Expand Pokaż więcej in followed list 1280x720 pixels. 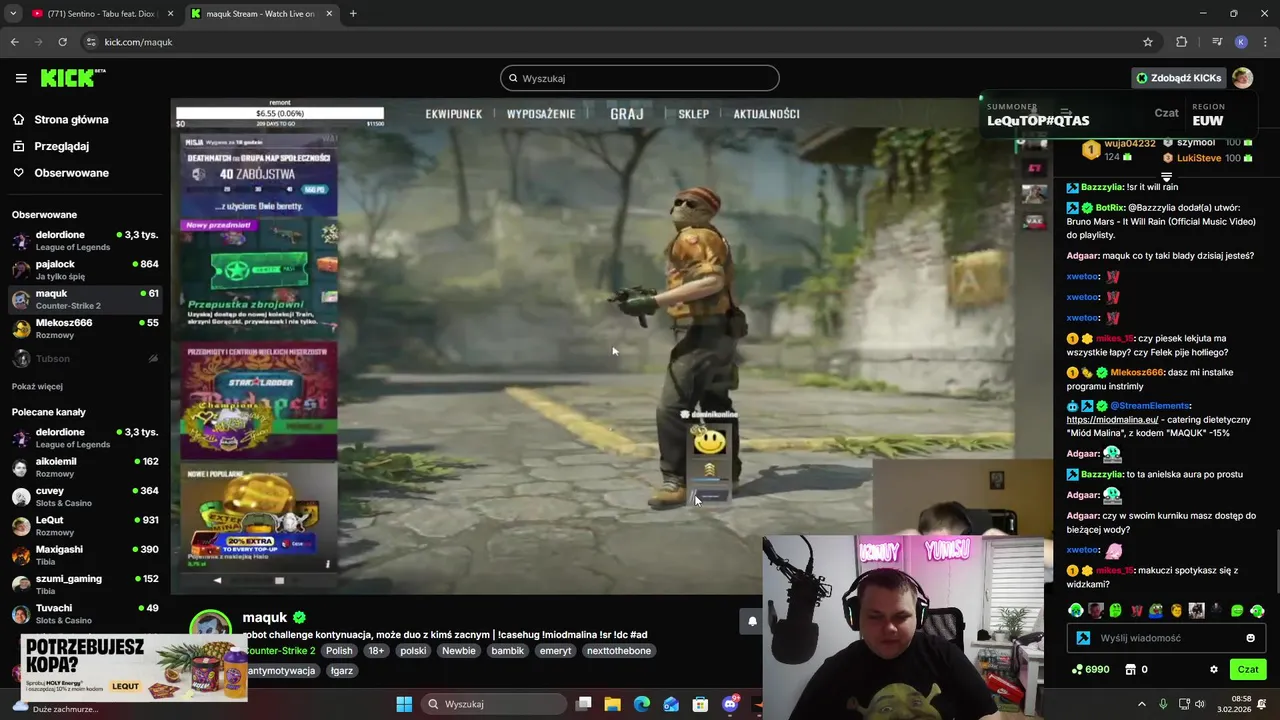pyautogui.click(x=37, y=387)
